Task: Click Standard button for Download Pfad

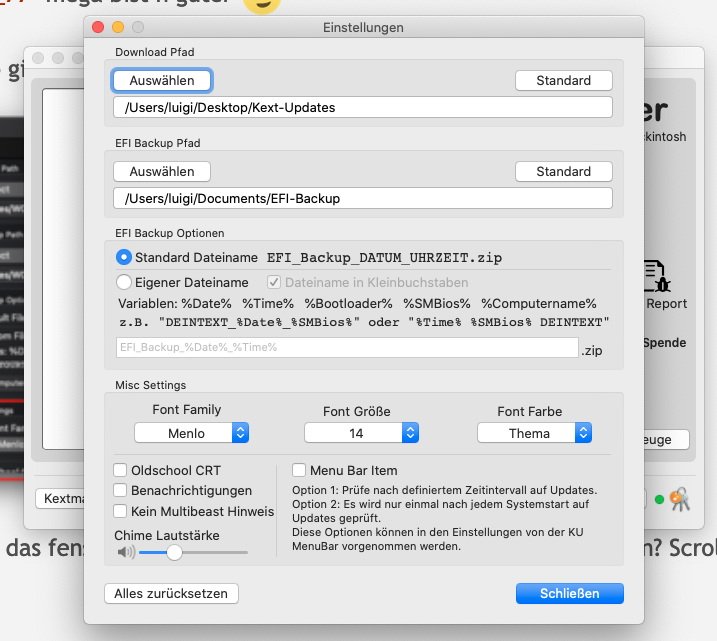Action: (563, 80)
